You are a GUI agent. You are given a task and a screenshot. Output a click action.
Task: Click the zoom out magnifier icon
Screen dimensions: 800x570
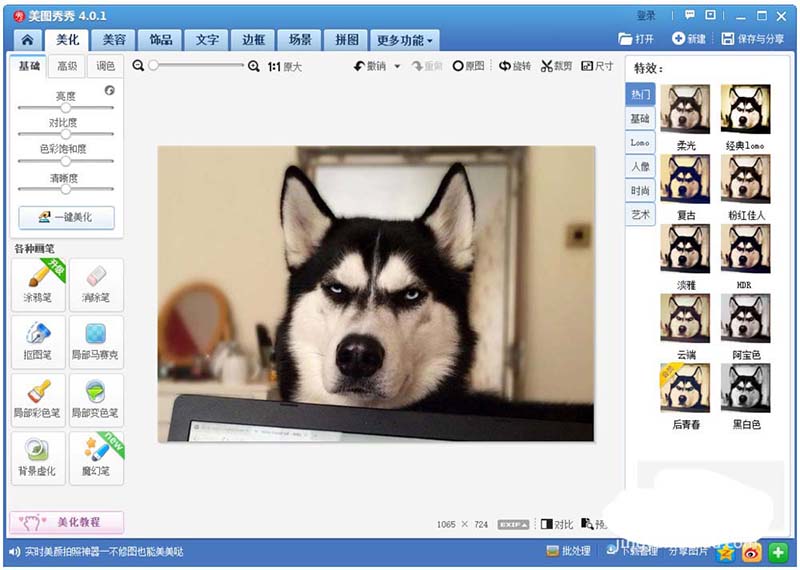coord(138,66)
